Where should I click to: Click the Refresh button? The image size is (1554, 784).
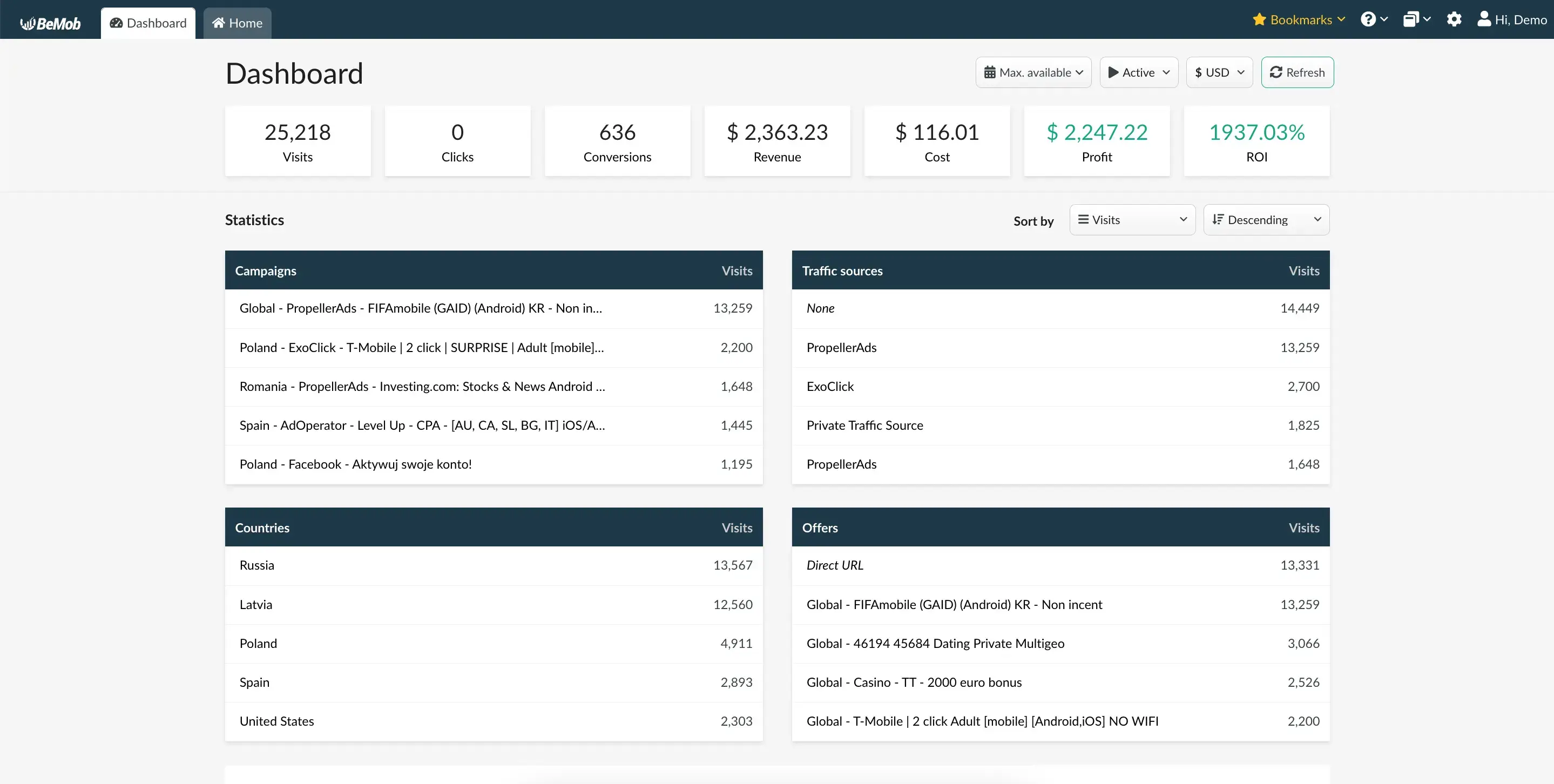(1297, 72)
